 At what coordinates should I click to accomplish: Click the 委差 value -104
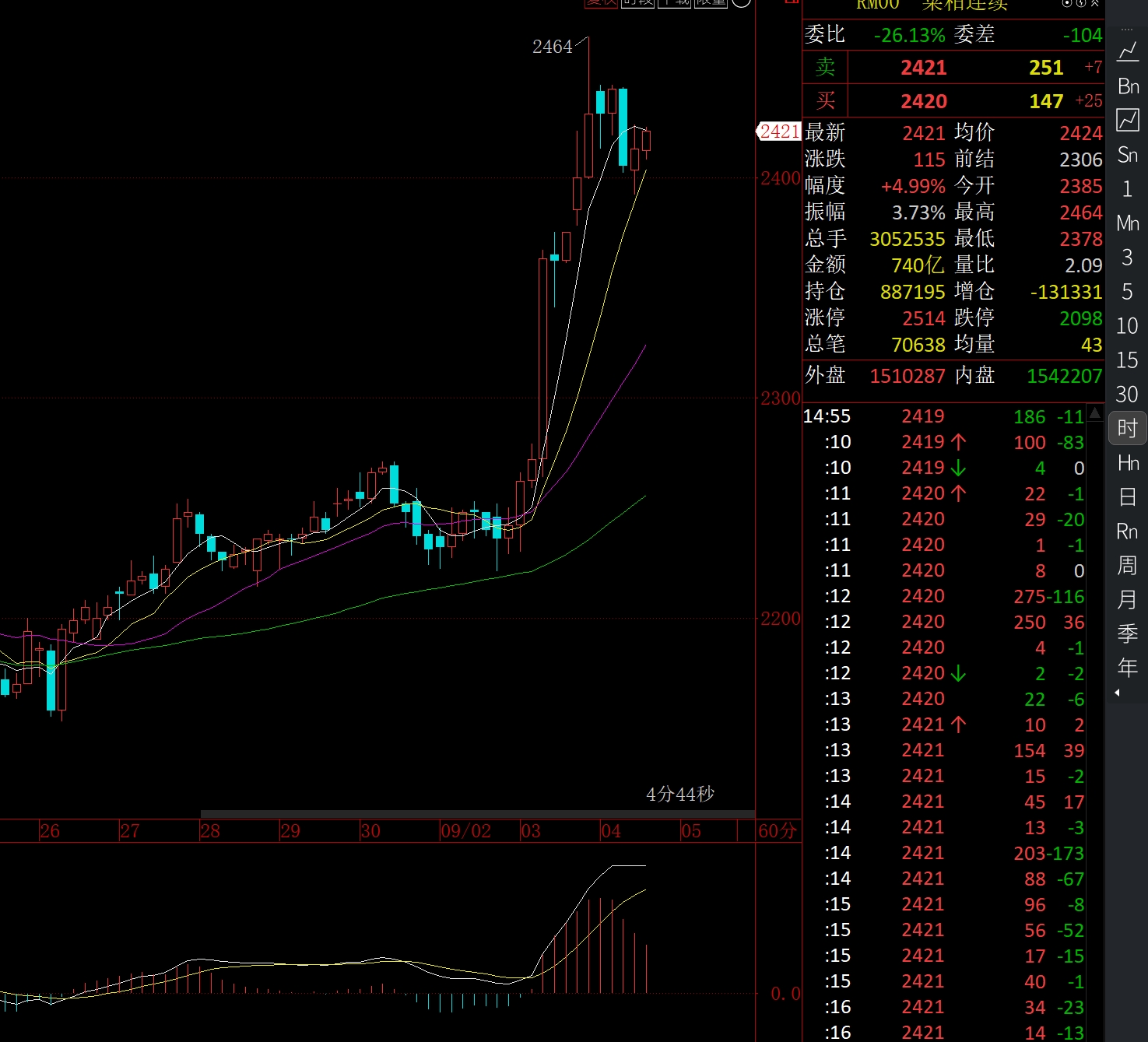tap(1083, 35)
